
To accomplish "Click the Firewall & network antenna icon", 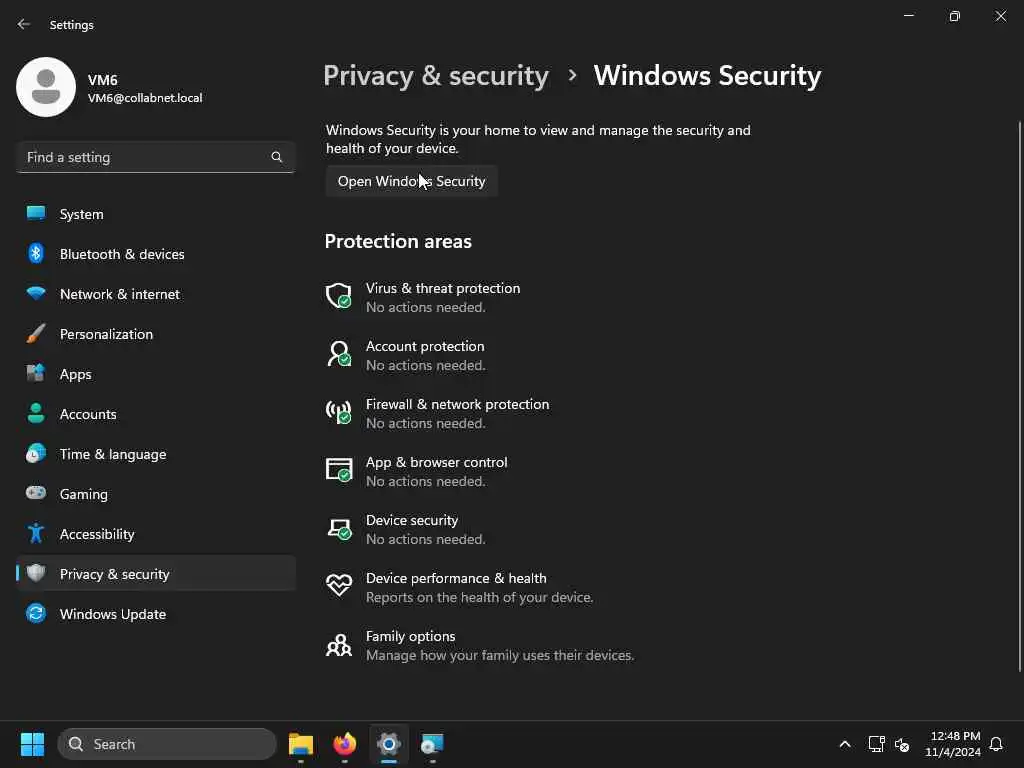I will click(339, 412).
